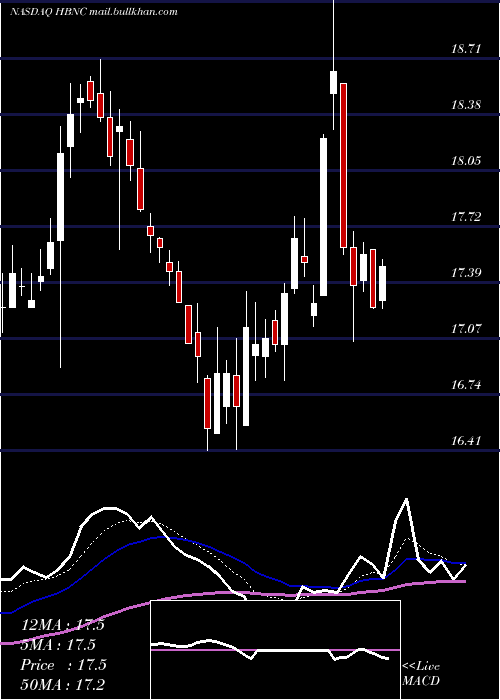Click the 17.39 price axis label

point(467,273)
